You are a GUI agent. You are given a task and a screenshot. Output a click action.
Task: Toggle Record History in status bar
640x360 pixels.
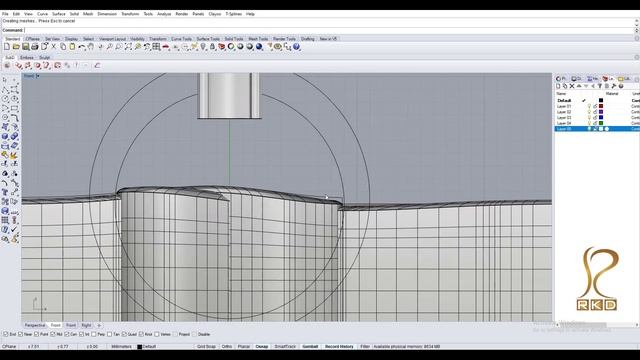coord(339,347)
